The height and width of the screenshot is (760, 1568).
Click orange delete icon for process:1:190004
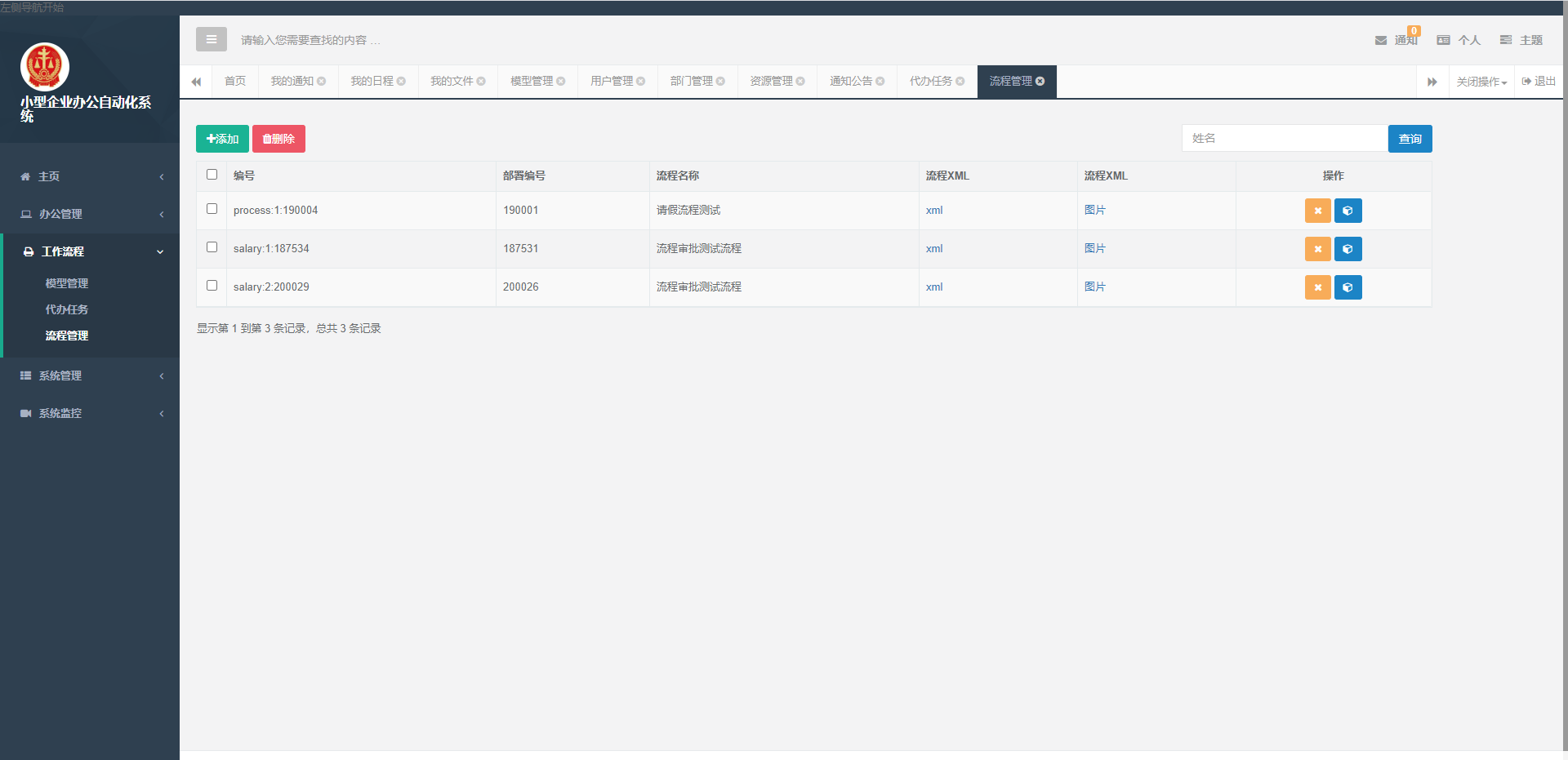pos(1318,211)
